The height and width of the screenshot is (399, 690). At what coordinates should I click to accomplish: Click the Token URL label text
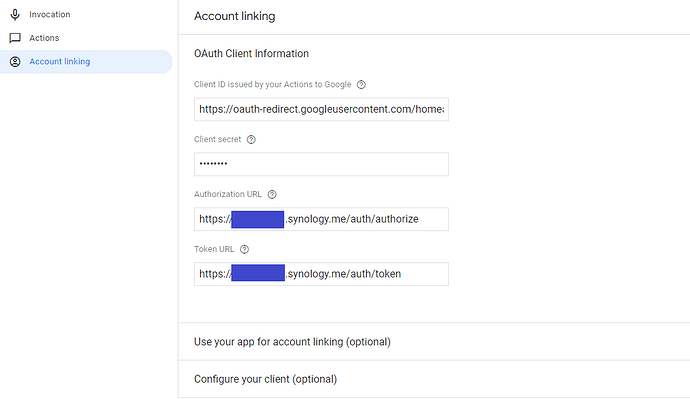click(214, 249)
